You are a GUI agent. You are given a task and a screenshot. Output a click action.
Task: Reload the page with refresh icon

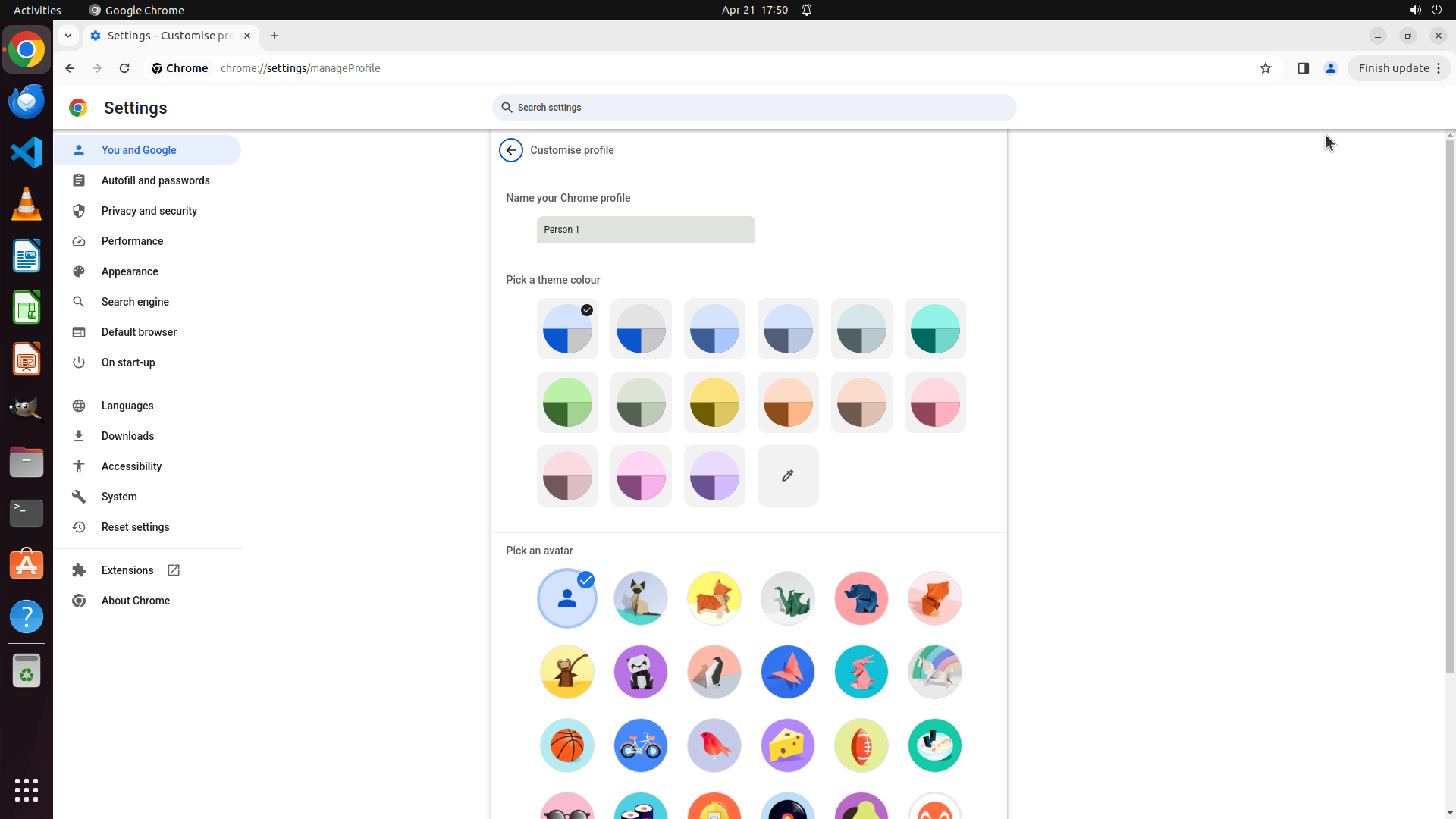(124, 68)
